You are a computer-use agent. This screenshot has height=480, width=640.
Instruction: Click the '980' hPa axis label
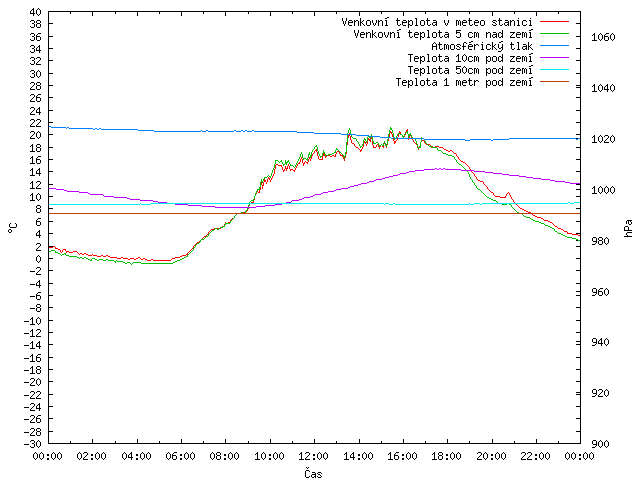600,241
